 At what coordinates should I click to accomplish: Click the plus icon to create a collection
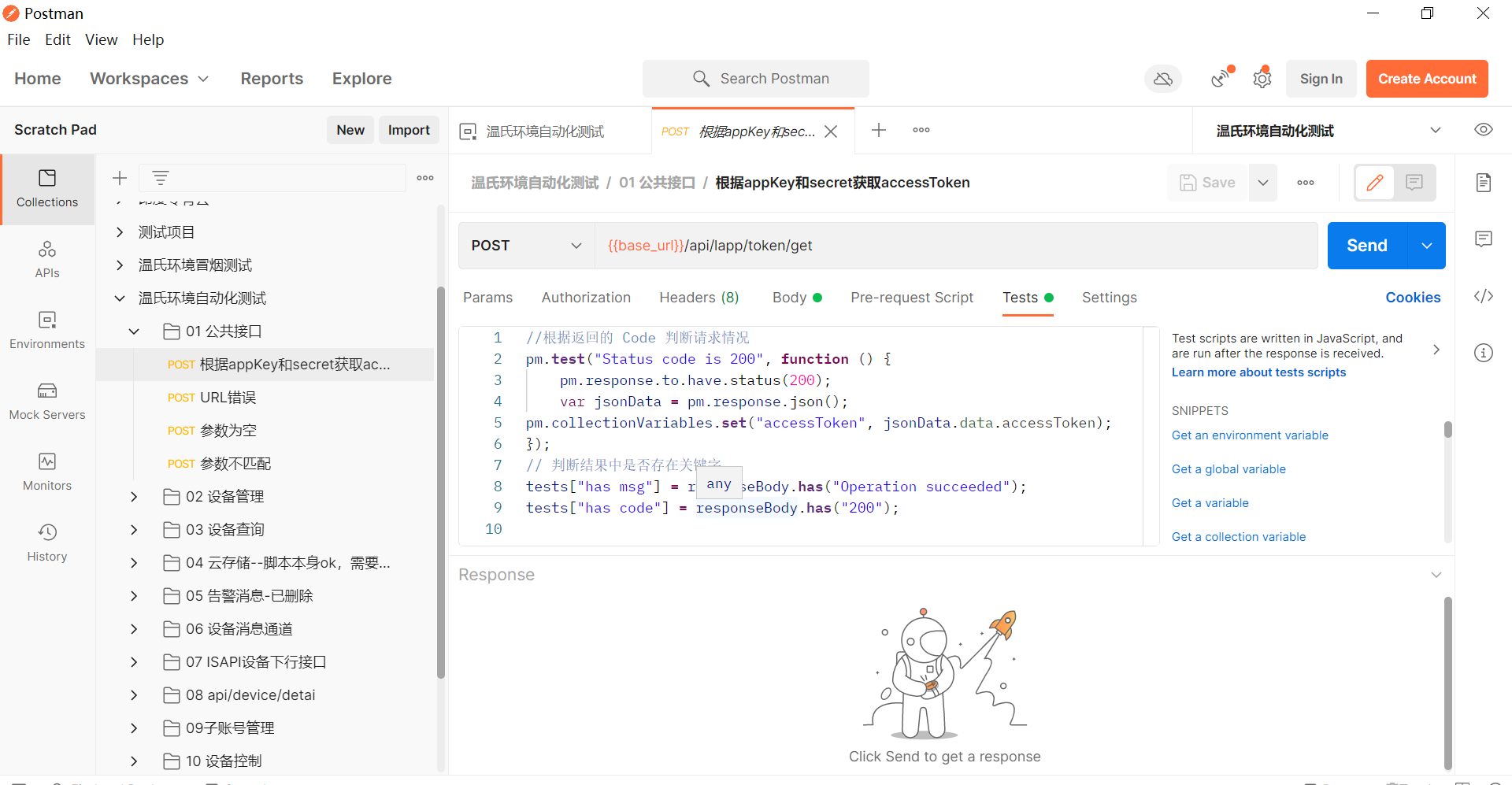coord(120,178)
